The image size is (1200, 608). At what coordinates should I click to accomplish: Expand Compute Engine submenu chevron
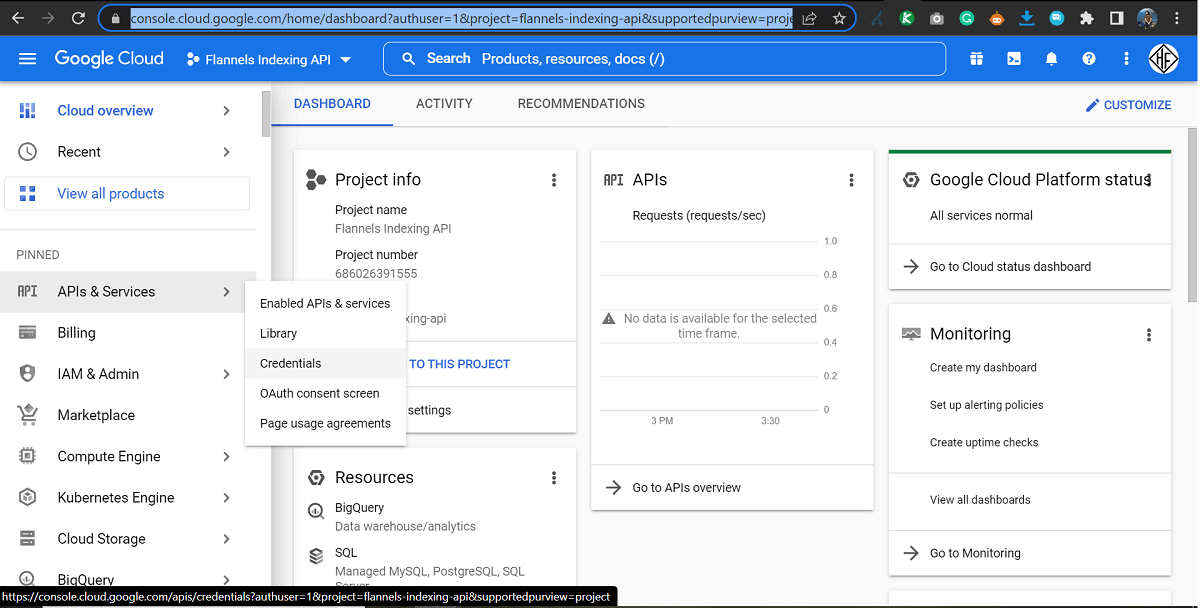coord(227,456)
